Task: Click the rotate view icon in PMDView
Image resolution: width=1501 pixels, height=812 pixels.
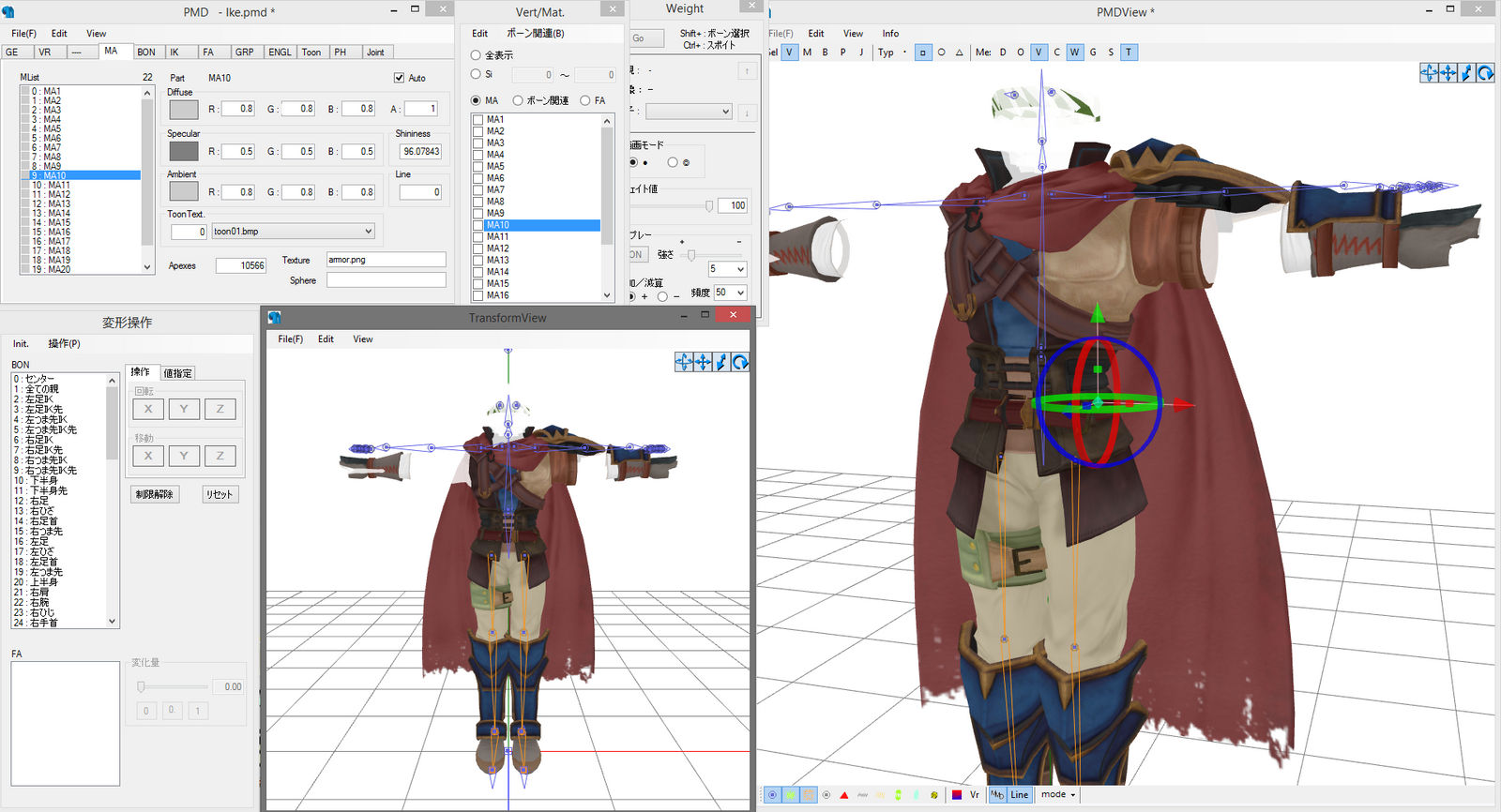Action: (x=1485, y=72)
